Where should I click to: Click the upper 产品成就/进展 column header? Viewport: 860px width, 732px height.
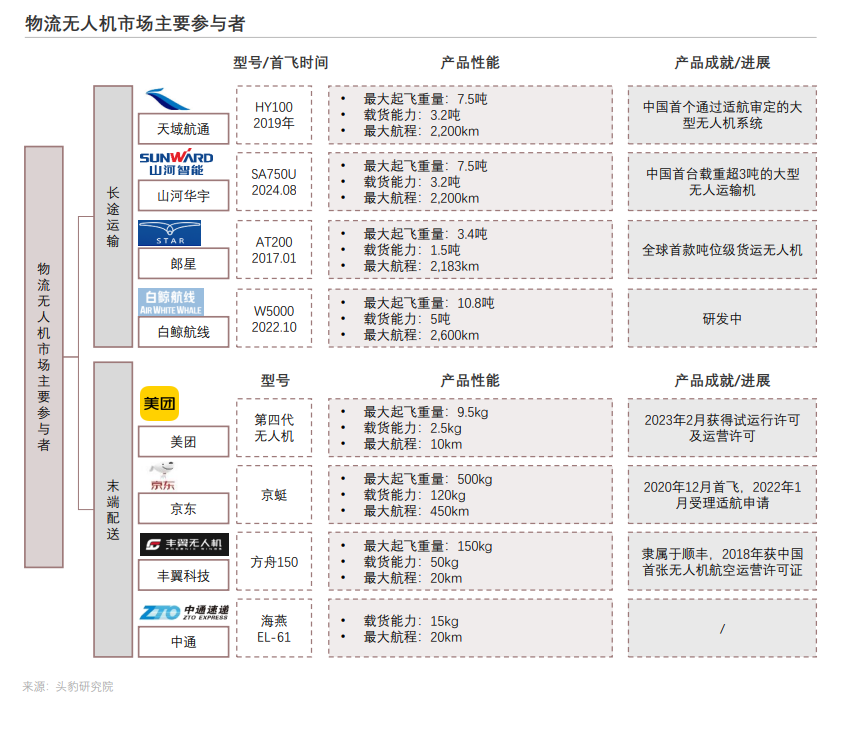tap(722, 63)
